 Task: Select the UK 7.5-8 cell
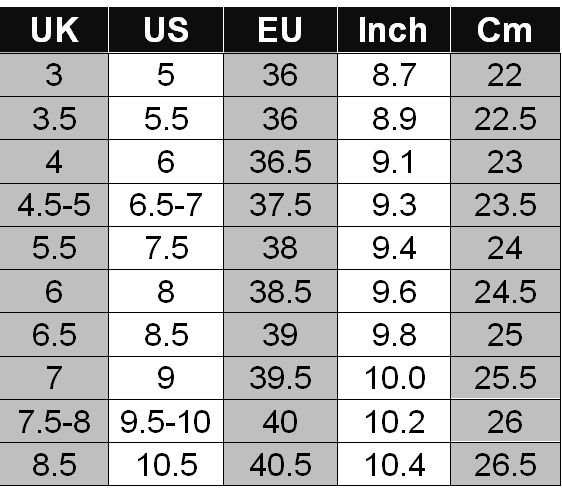pyautogui.click(x=54, y=421)
